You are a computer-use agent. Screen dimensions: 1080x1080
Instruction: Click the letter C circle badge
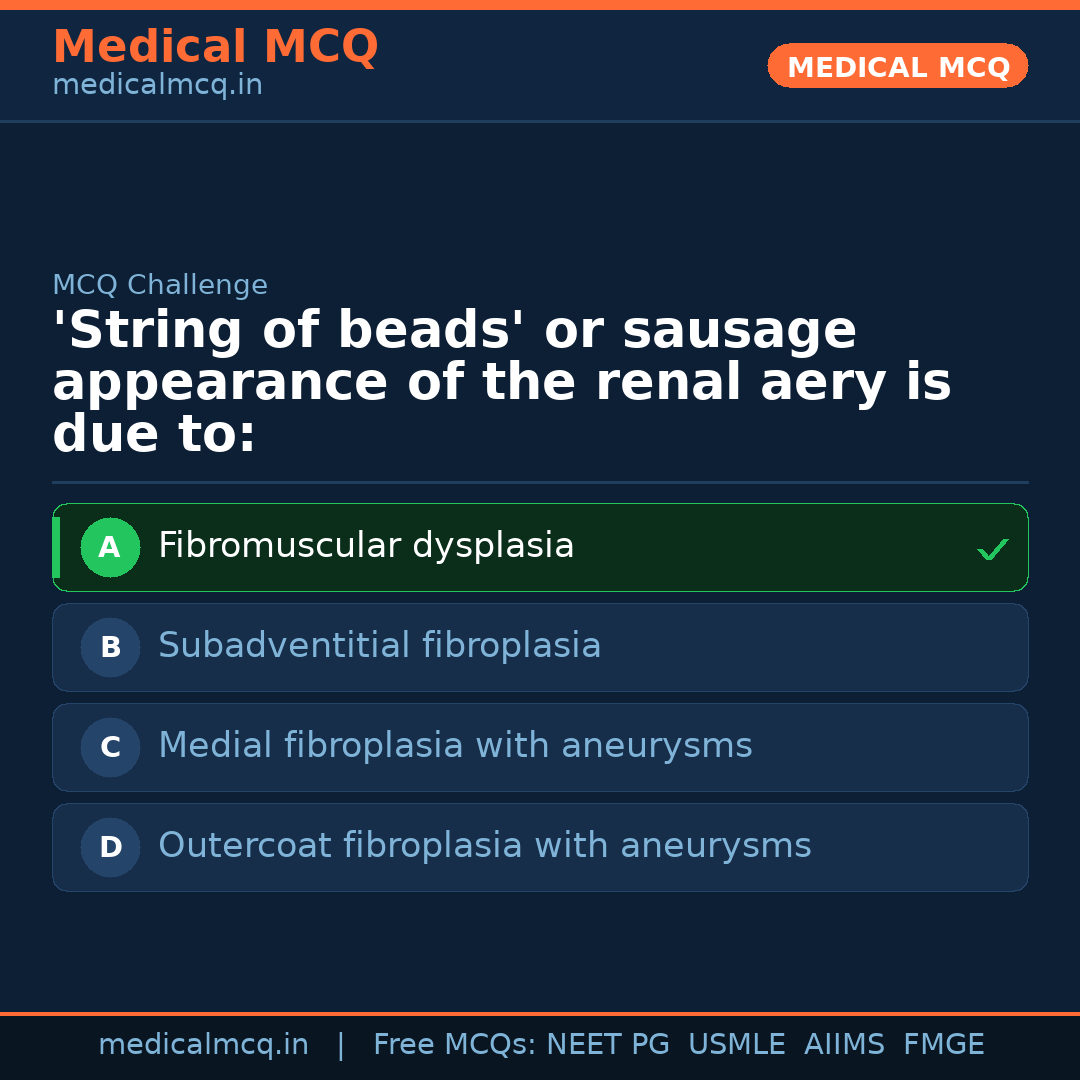[x=110, y=747]
